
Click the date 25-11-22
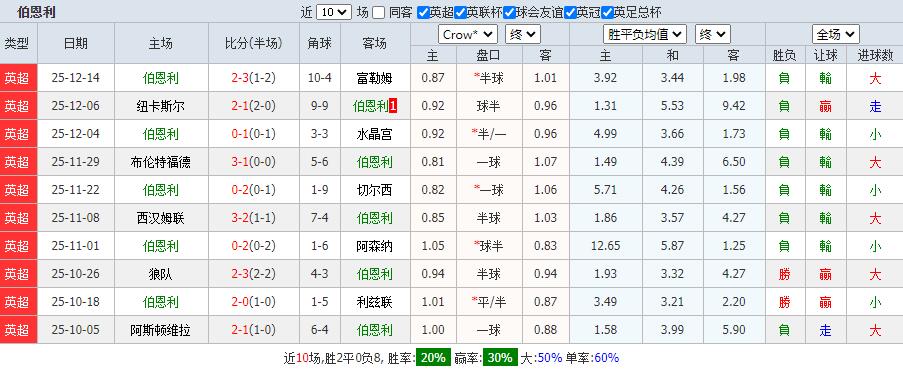[x=75, y=190]
